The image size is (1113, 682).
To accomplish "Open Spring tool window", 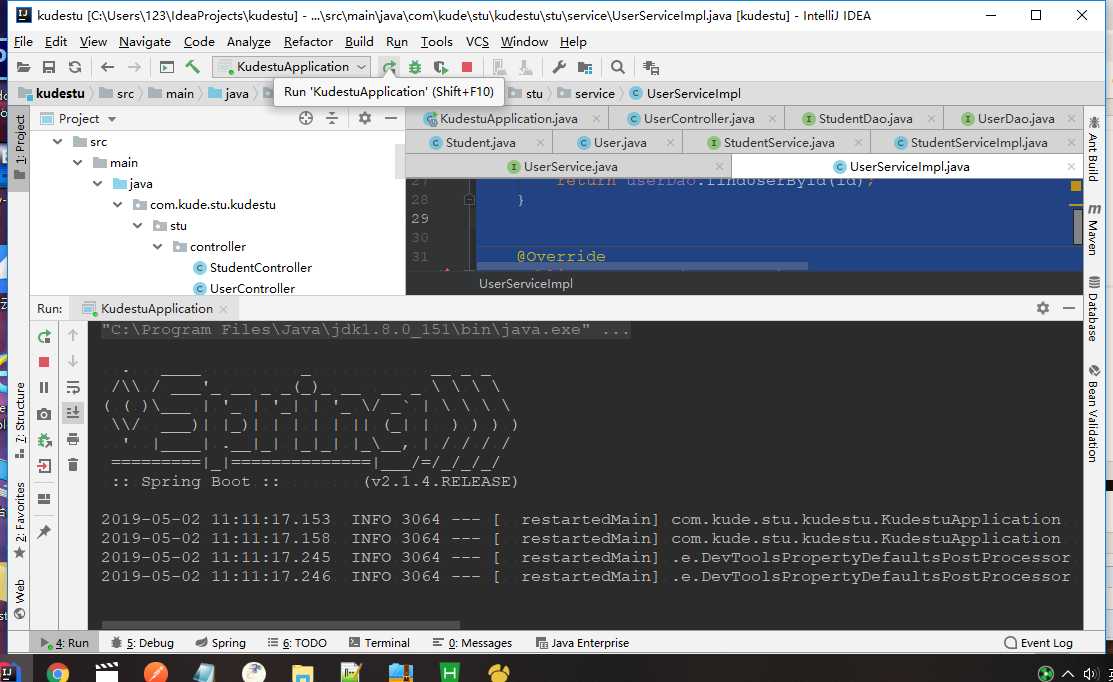I will coord(221,643).
